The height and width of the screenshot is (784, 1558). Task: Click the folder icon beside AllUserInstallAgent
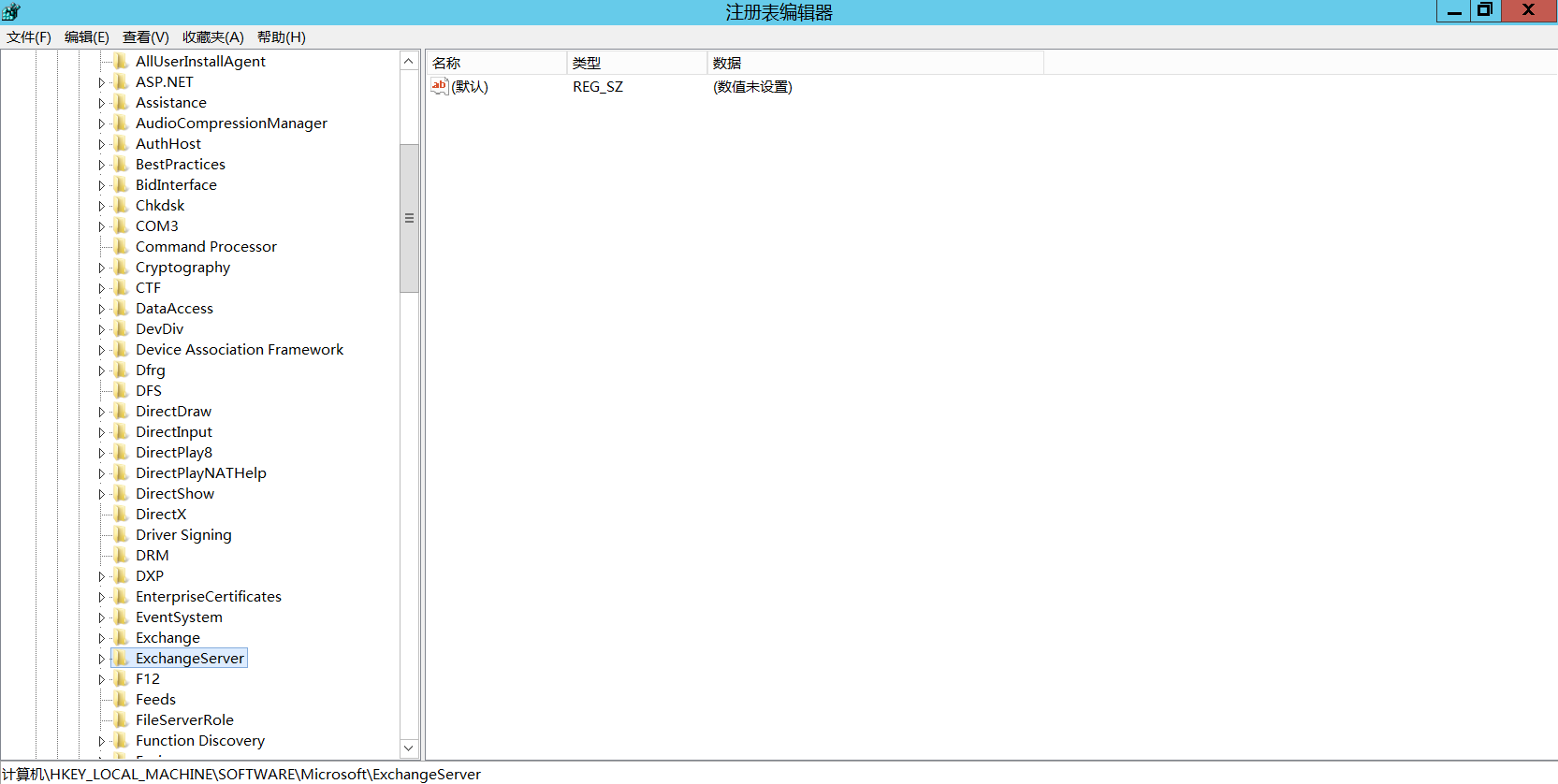point(122,62)
